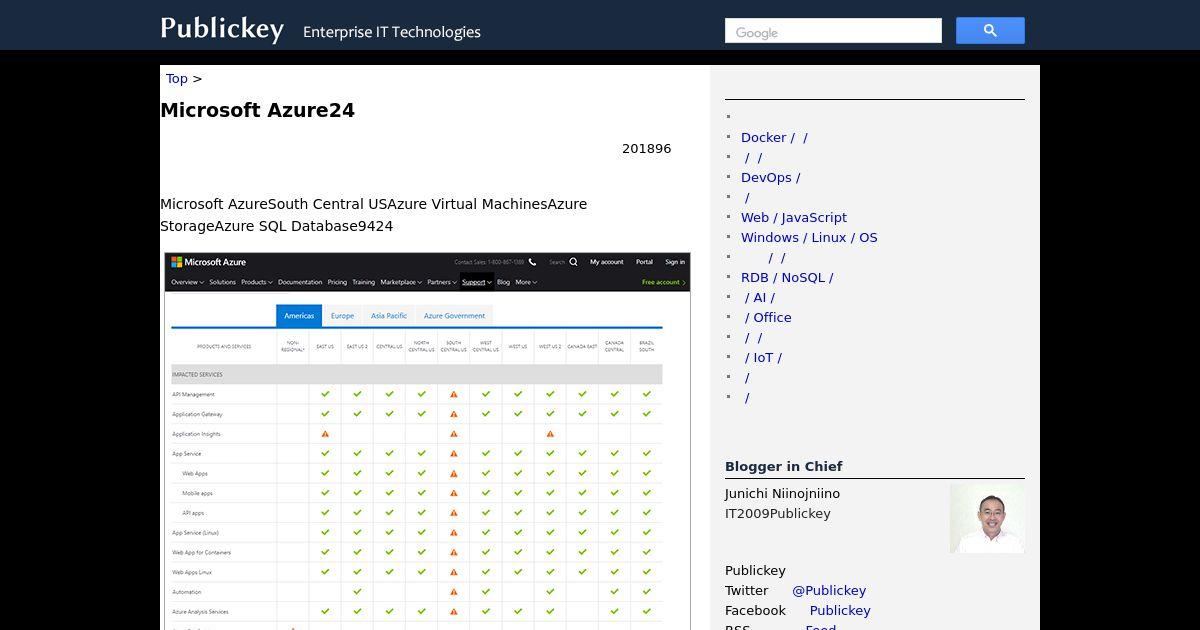Select the Europe tab in Azure screenshot
Image resolution: width=1200 pixels, height=630 pixels.
342,316
